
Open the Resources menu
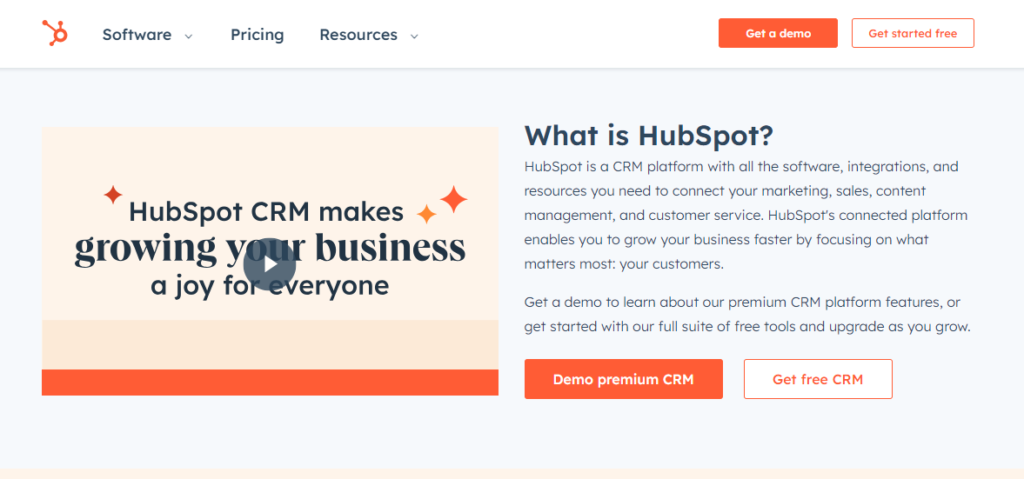coord(359,34)
